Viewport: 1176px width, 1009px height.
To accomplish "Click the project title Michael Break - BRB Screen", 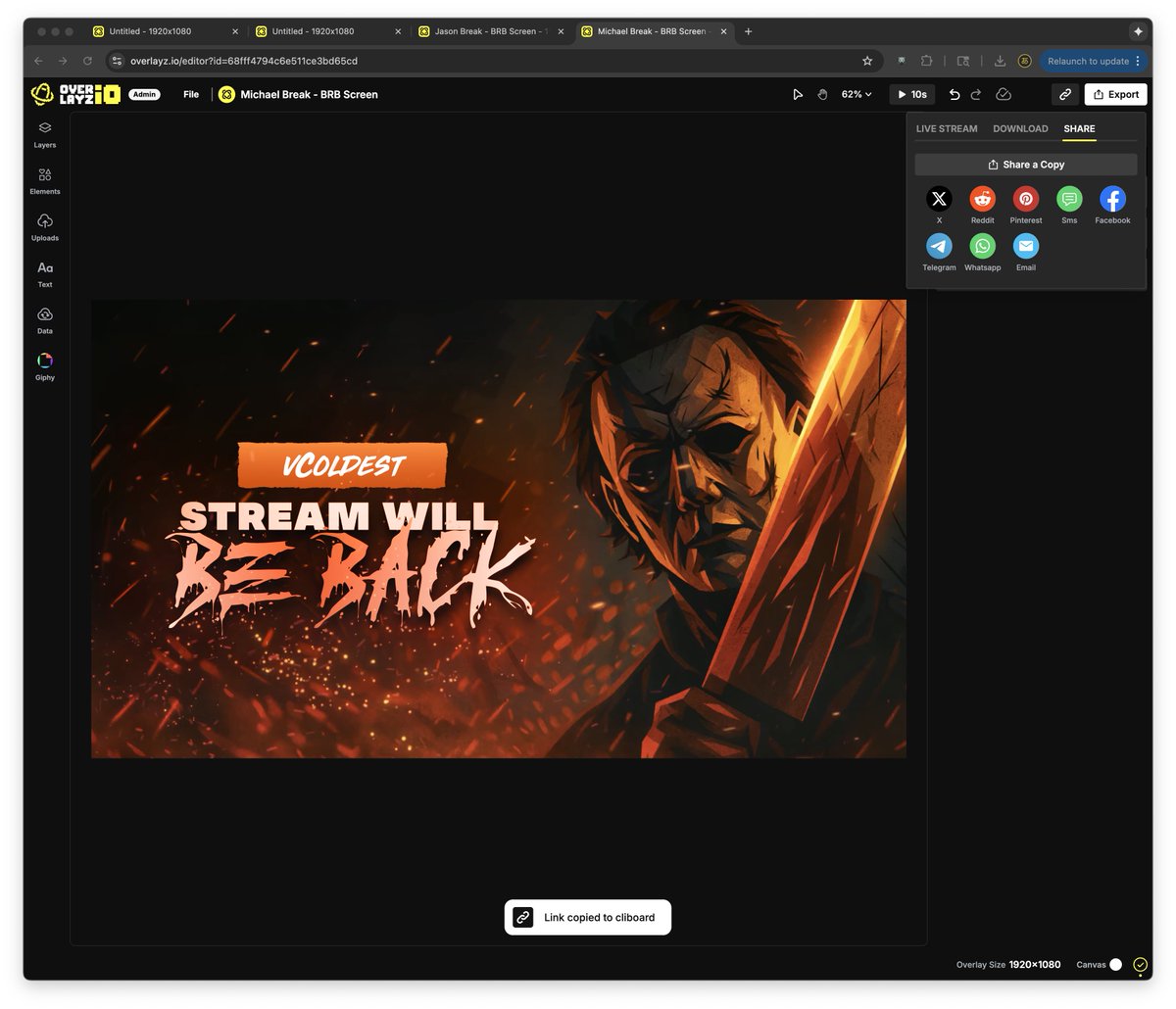I will tap(309, 94).
